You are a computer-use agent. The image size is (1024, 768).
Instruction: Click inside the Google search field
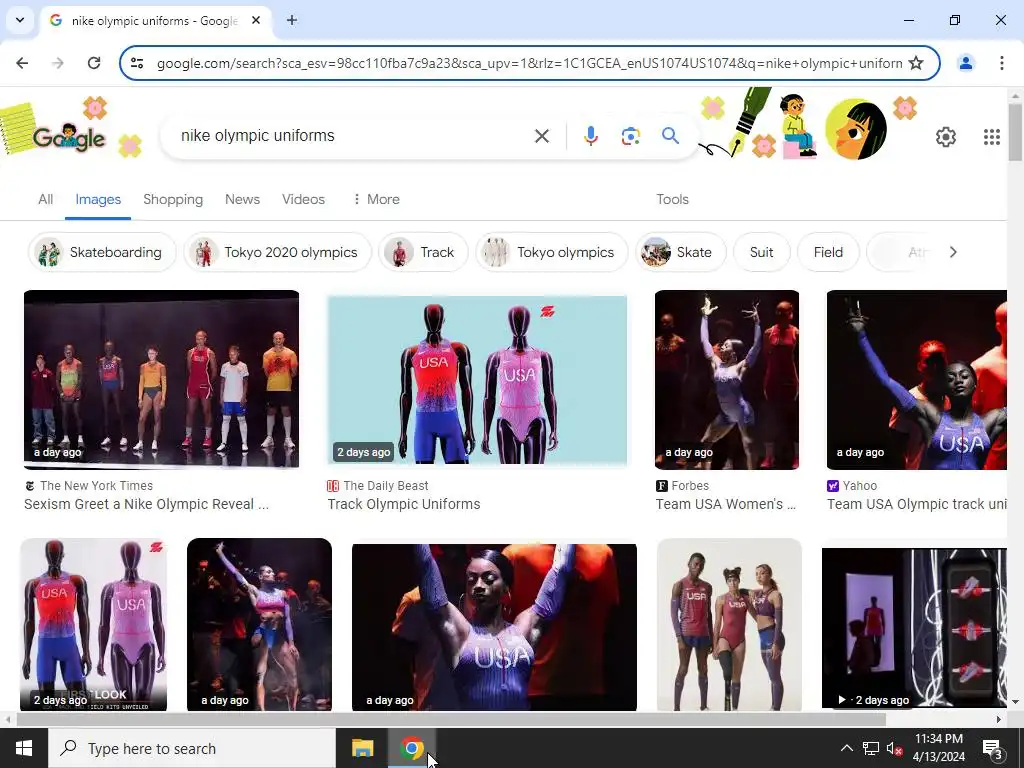point(353,136)
